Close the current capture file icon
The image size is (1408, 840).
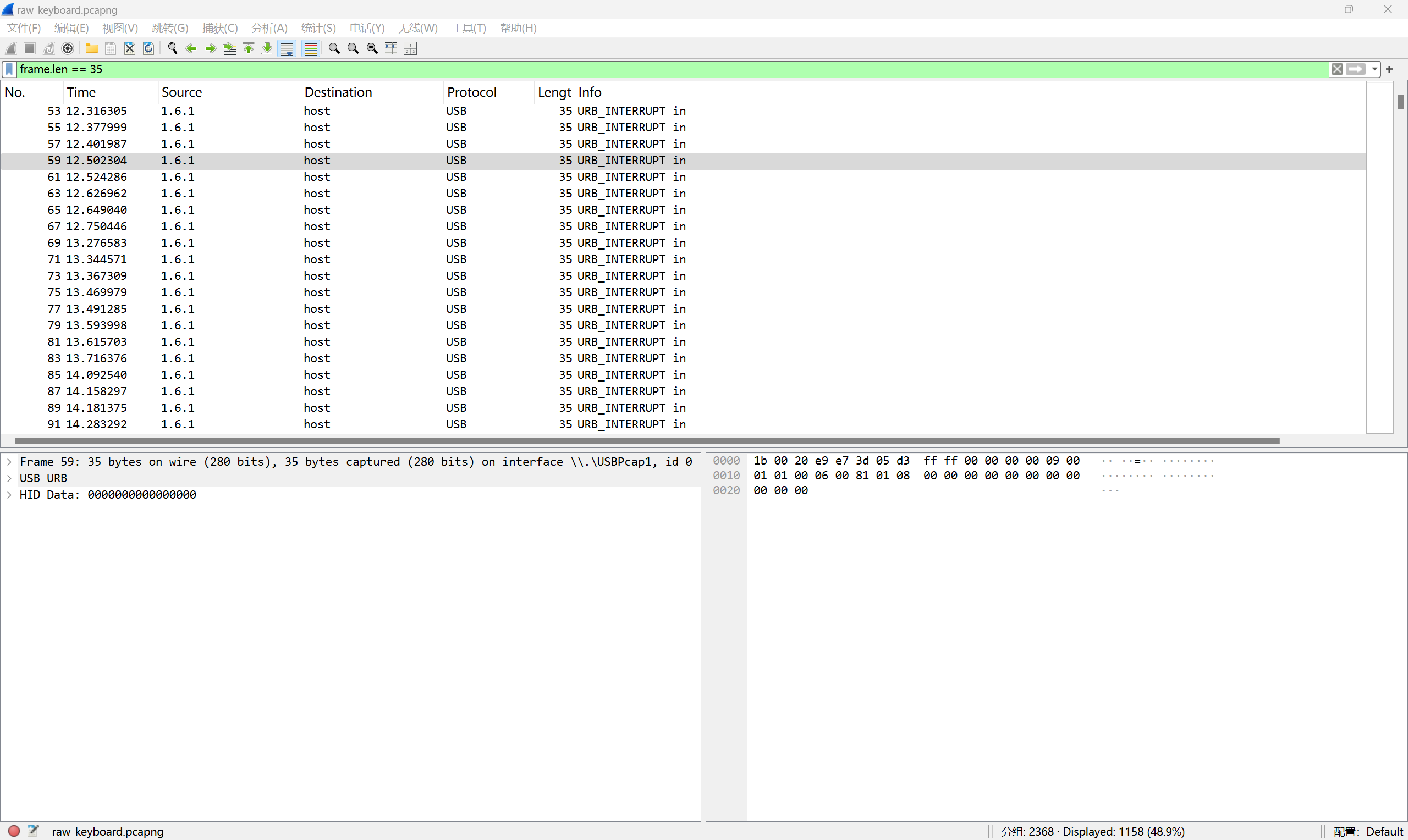(130, 49)
